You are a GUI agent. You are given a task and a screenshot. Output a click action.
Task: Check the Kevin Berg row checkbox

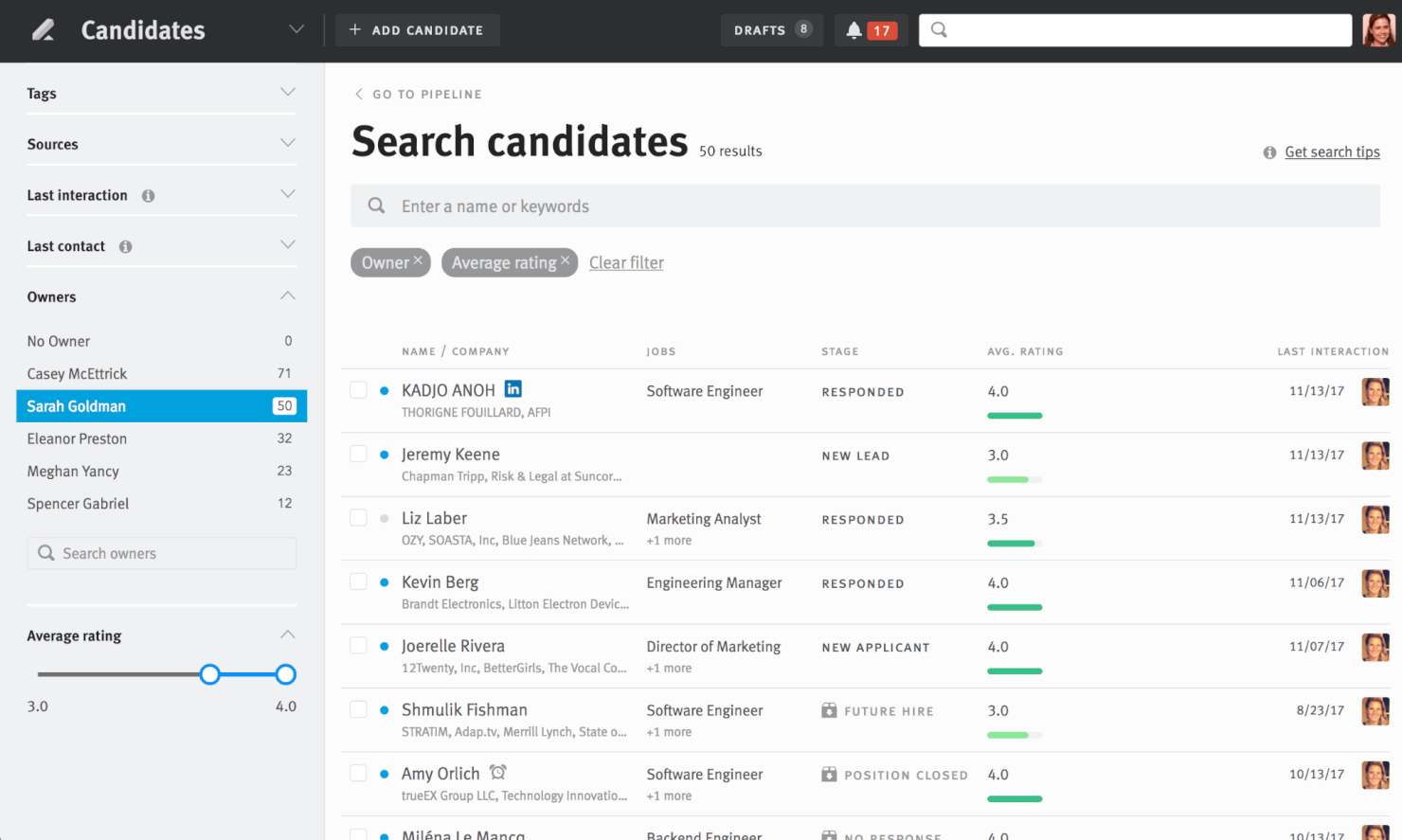[x=358, y=581]
